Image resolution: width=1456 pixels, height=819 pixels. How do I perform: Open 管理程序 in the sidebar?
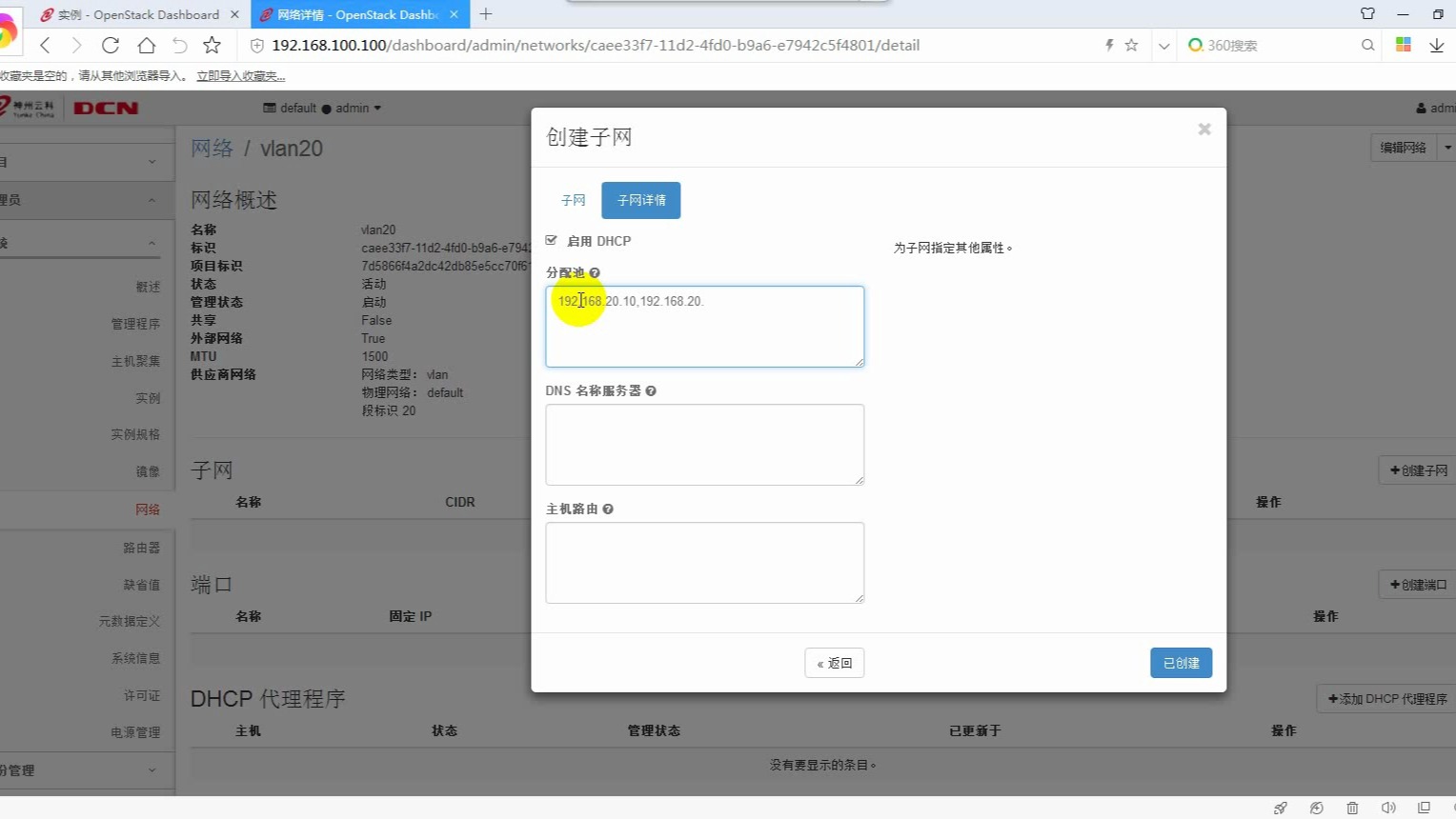tap(135, 324)
